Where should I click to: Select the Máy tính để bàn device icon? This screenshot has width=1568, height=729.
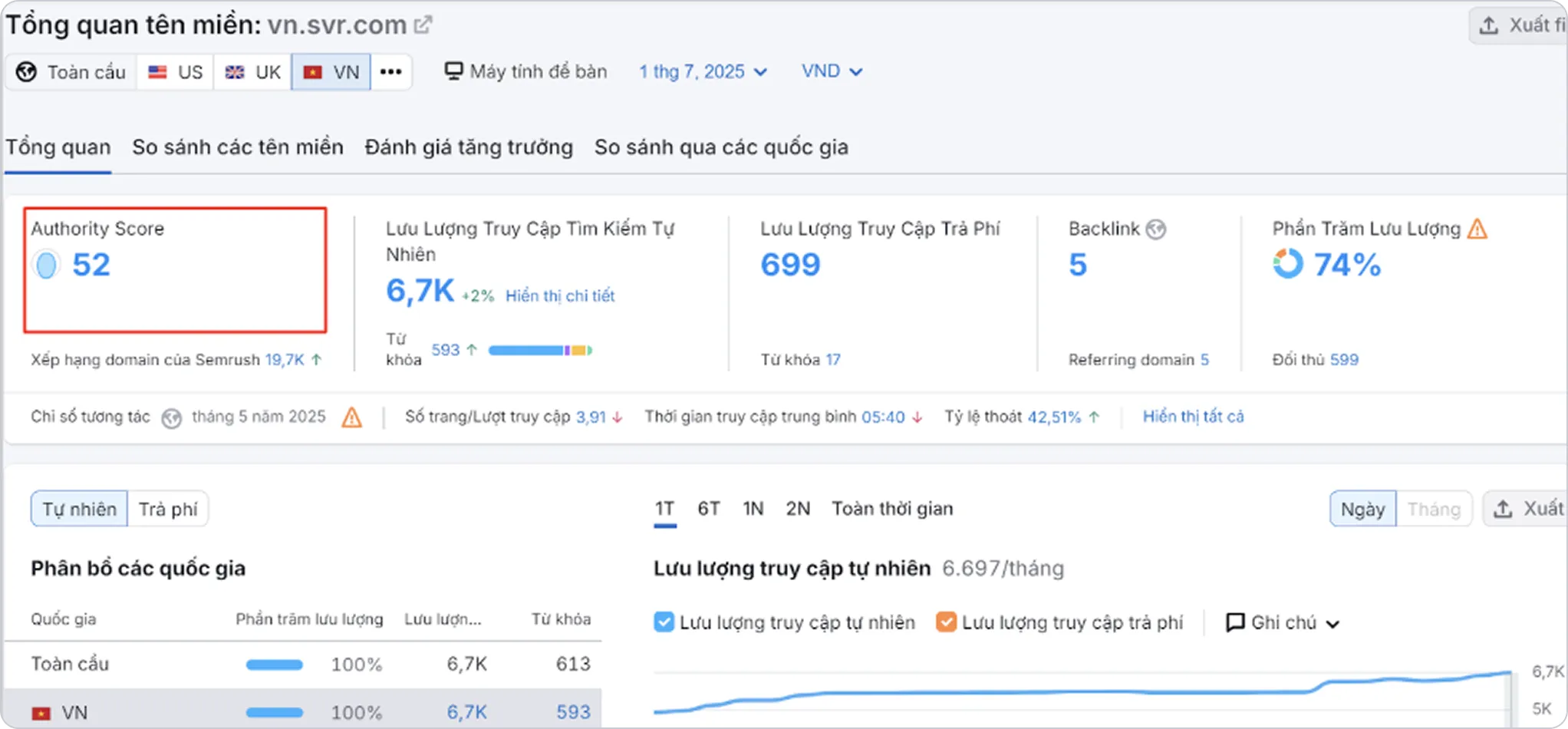454,70
